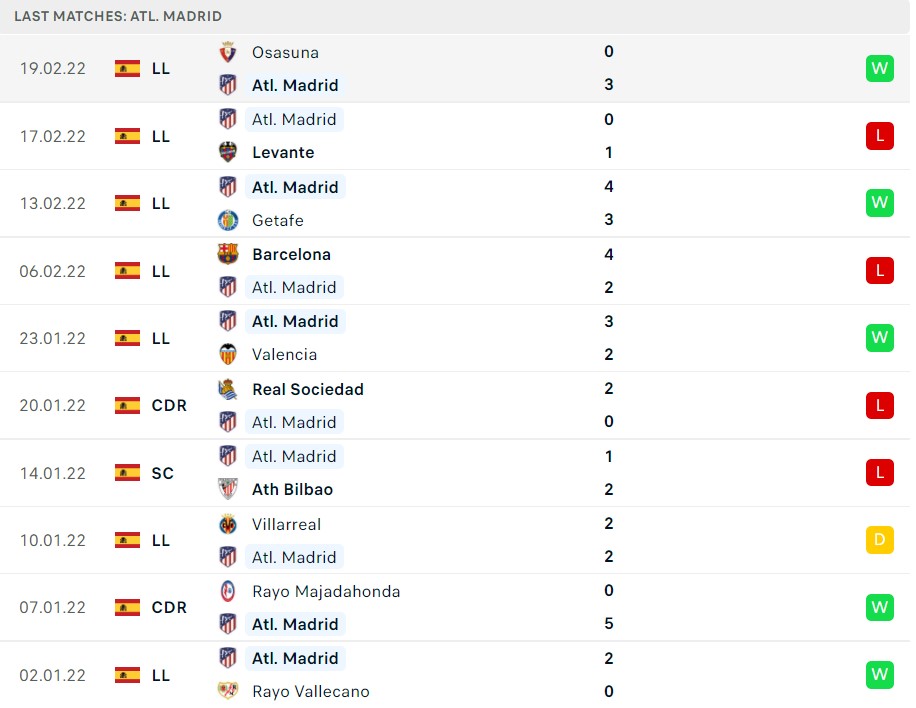Click the Getafe club crest icon

[227, 220]
